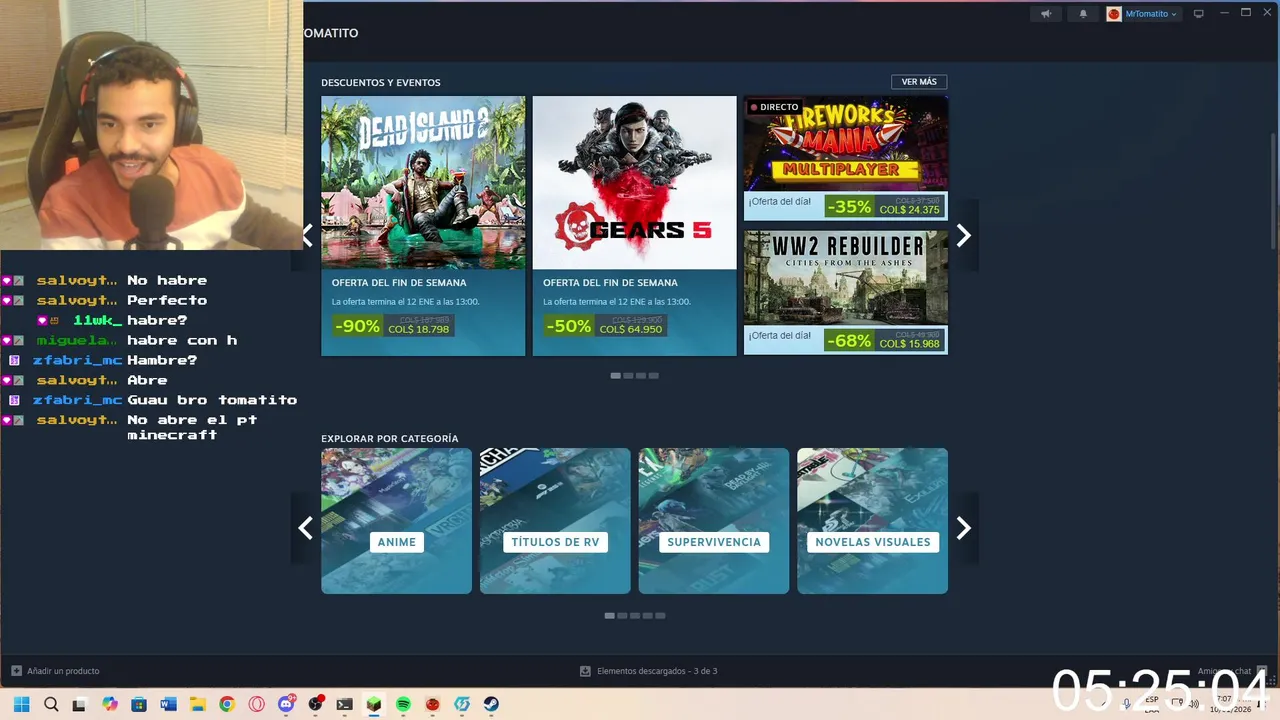1280x720 pixels.
Task: Select last dot of discounts carousel pager
Action: (654, 376)
